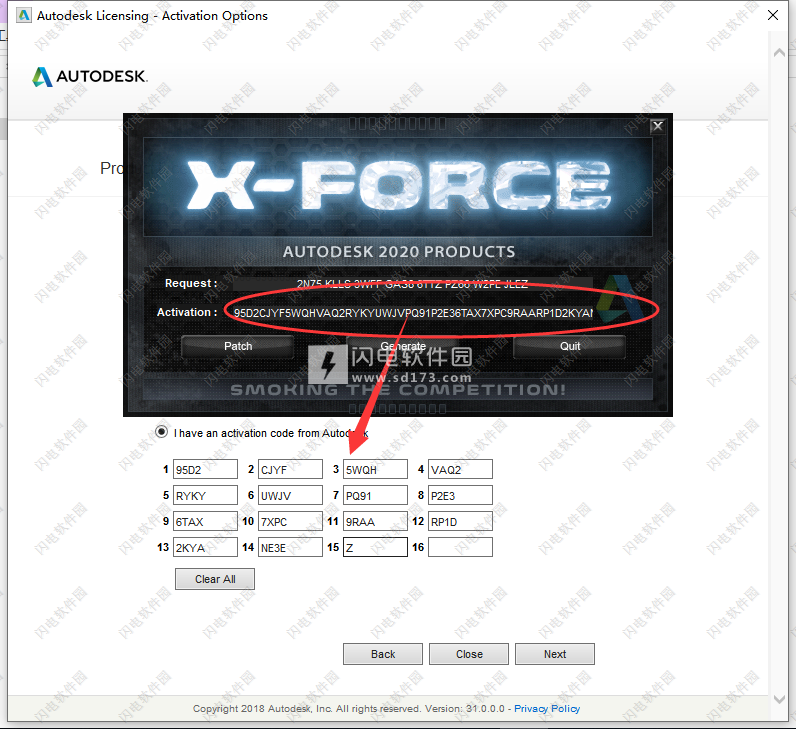Image resolution: width=796 pixels, height=729 pixels.
Task: Close the X-Force keygen window
Action: tap(657, 126)
